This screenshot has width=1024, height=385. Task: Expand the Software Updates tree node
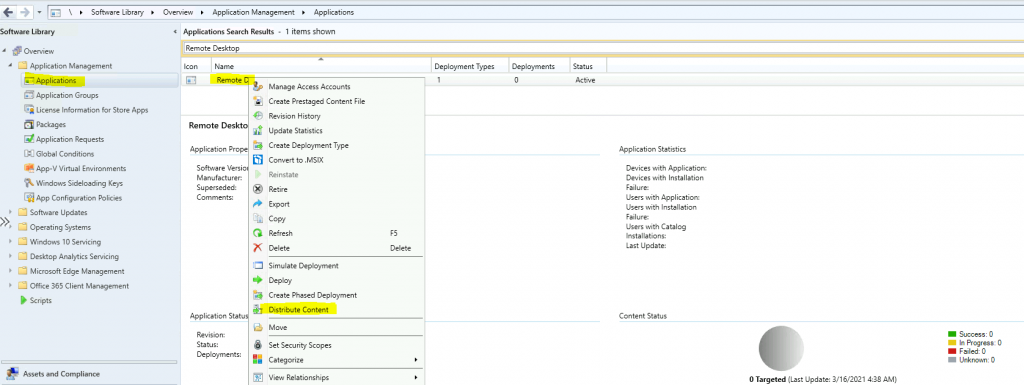[x=10, y=213]
